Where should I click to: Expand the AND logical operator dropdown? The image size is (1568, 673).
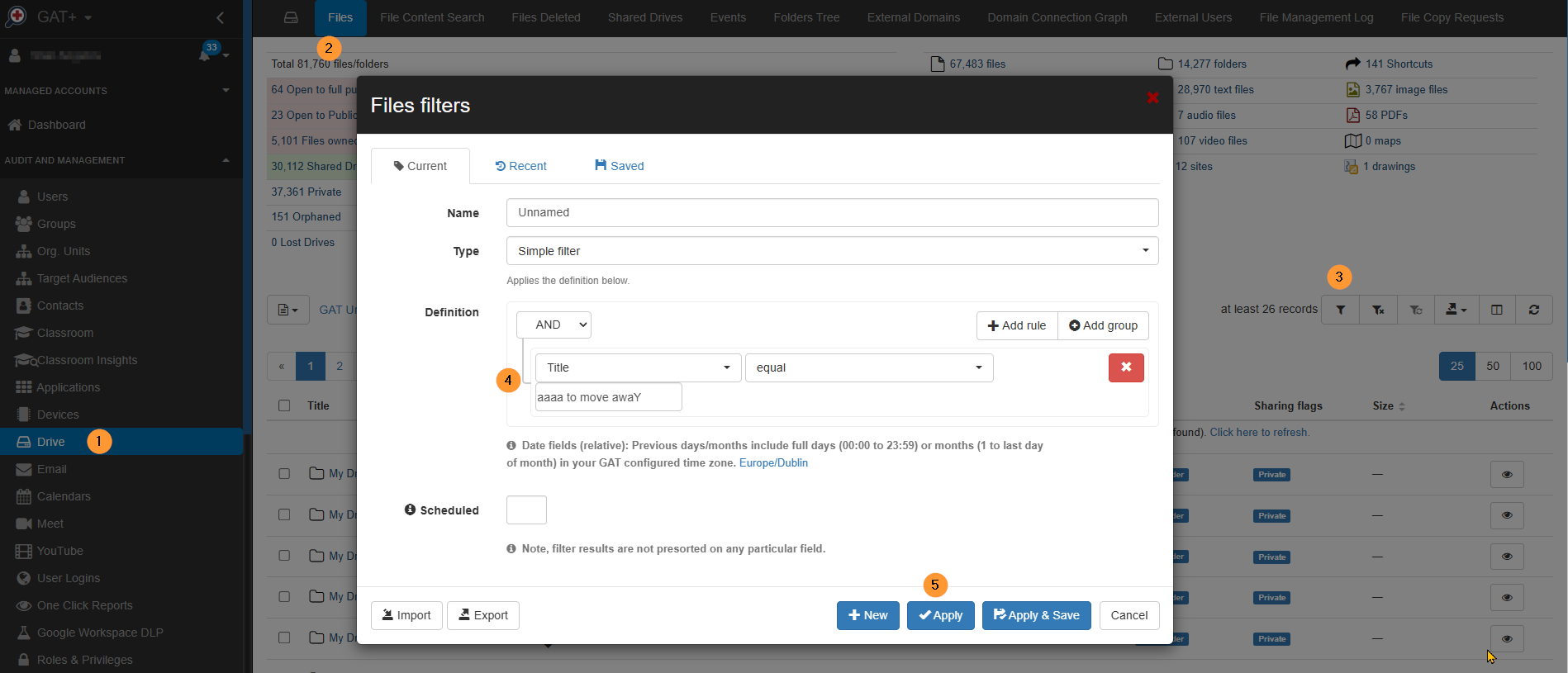(x=554, y=325)
